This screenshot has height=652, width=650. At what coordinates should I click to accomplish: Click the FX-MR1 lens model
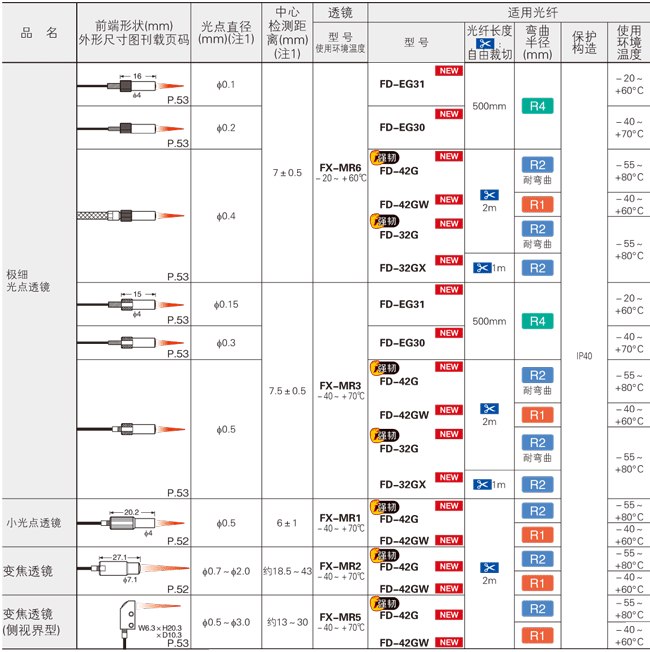(x=340, y=518)
